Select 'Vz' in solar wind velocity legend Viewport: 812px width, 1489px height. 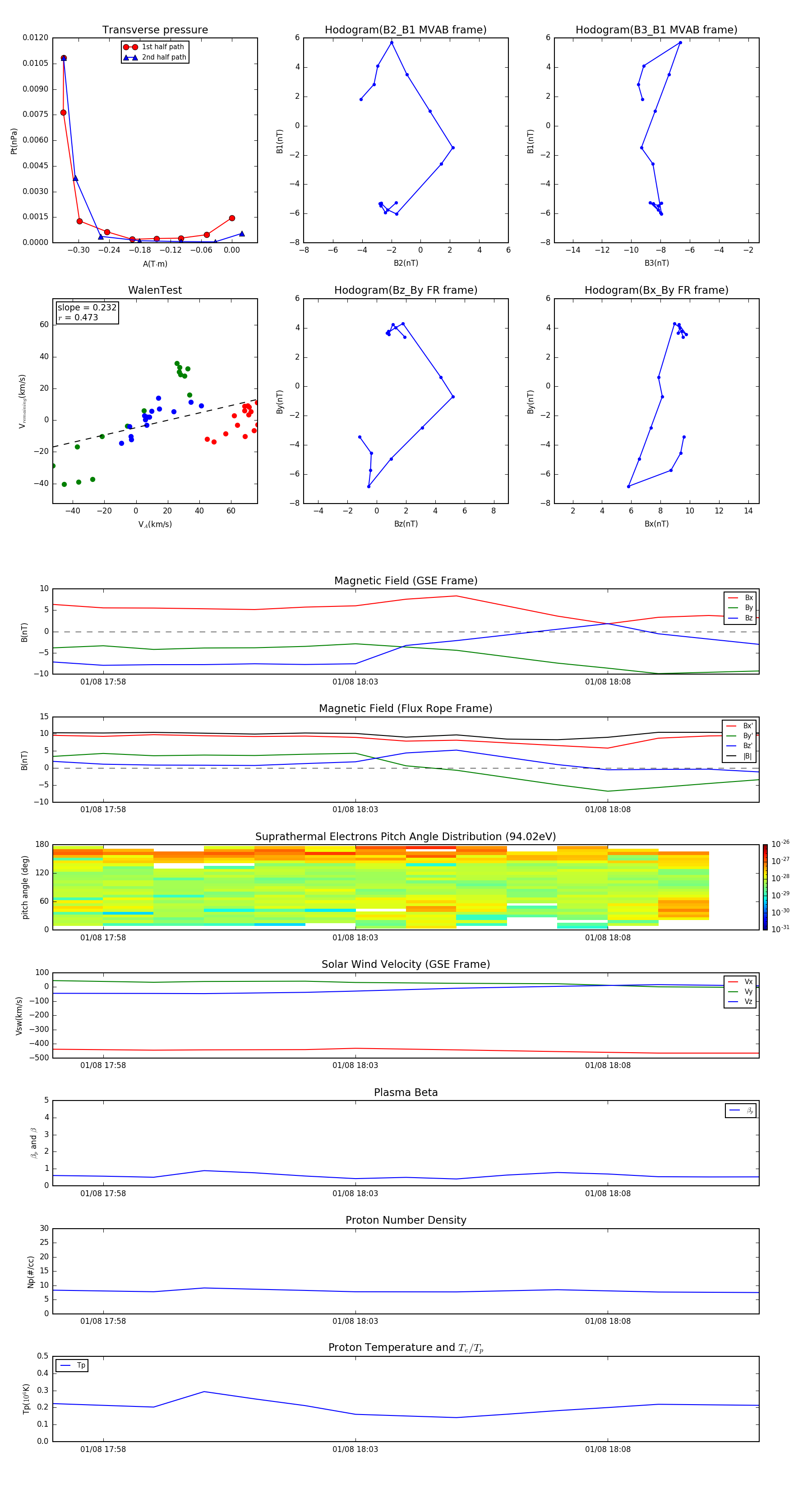(x=740, y=1002)
